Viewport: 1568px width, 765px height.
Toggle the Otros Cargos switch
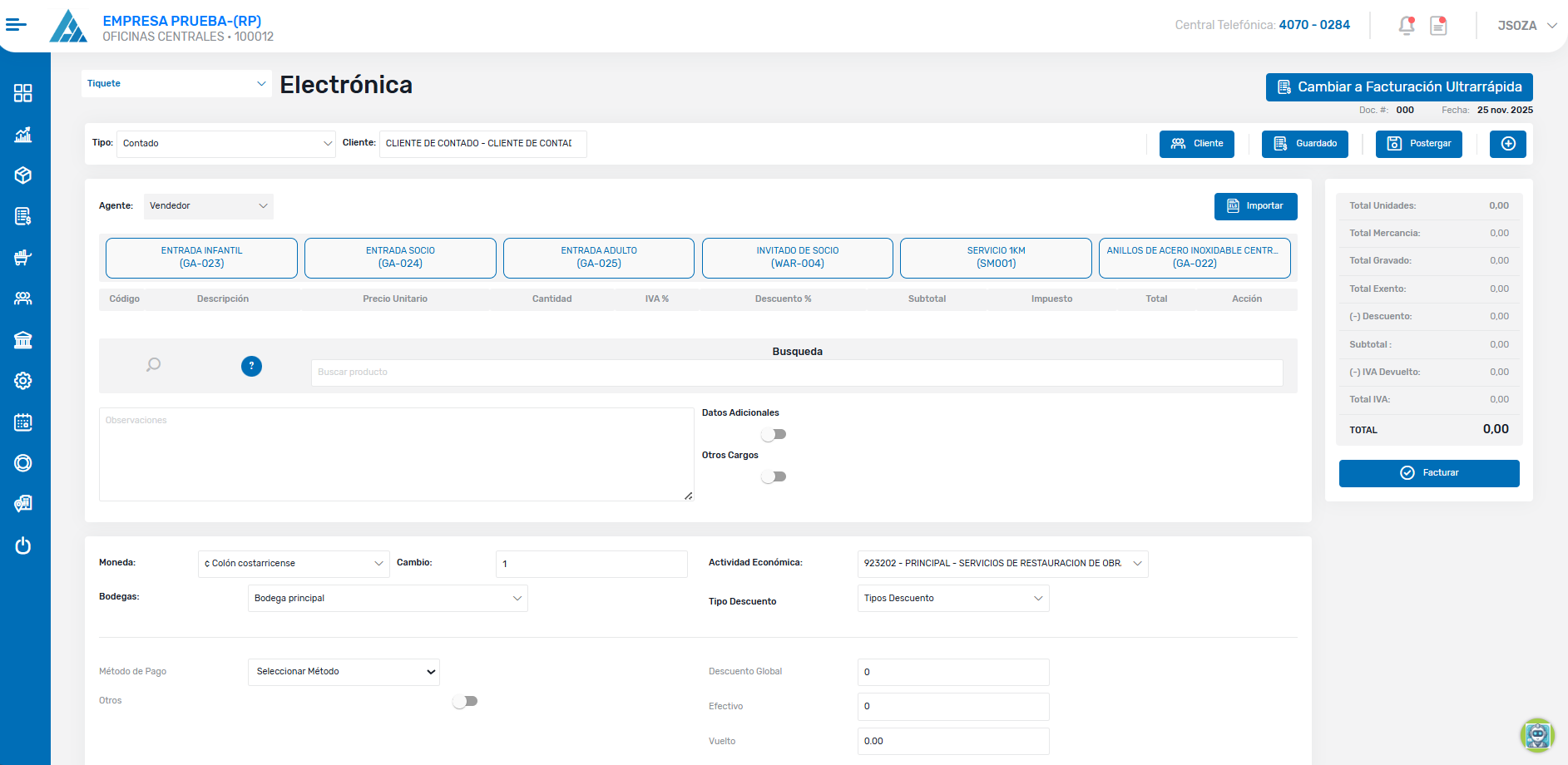click(x=774, y=476)
